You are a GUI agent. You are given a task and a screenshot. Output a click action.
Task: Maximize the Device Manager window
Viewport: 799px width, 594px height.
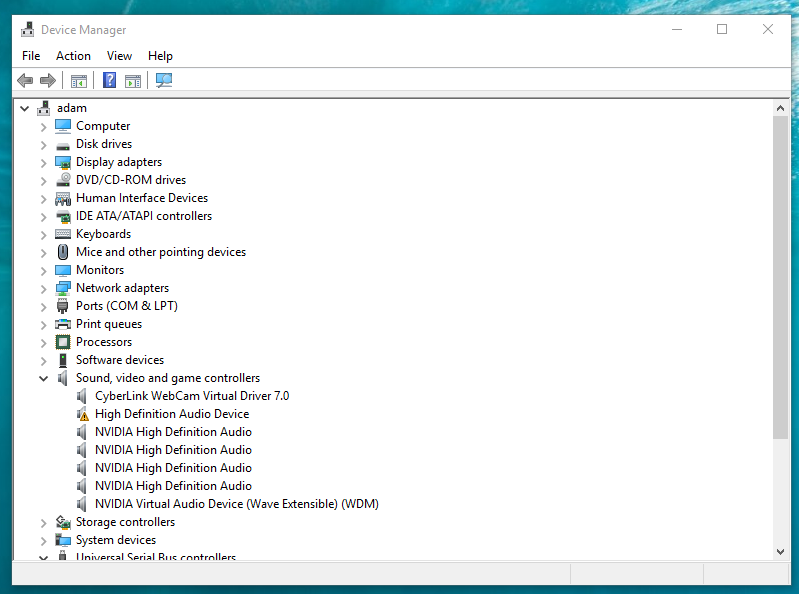point(722,29)
